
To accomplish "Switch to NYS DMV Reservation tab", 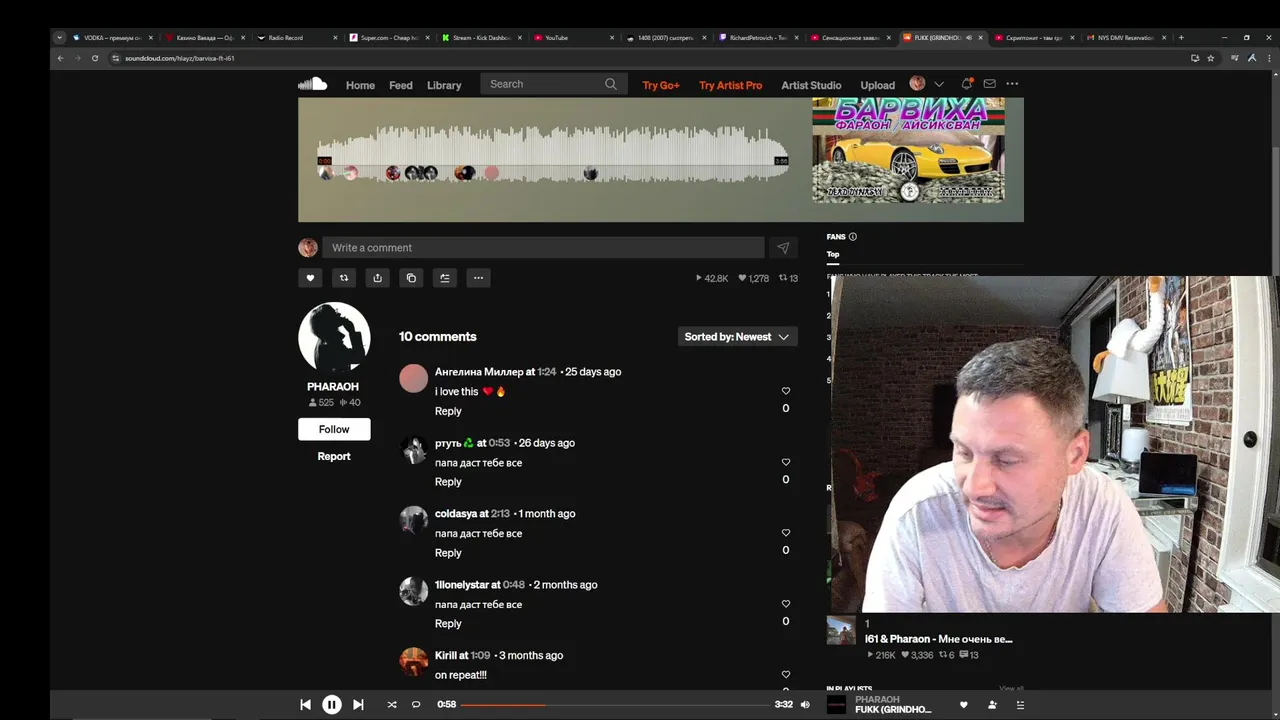I will [x=1125, y=37].
